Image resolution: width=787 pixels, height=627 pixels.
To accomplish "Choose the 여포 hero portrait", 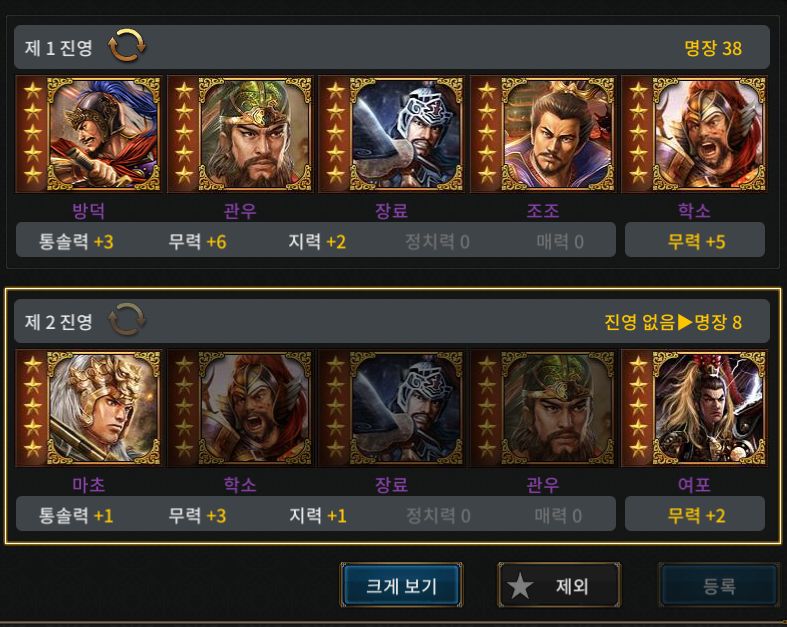I will point(695,408).
